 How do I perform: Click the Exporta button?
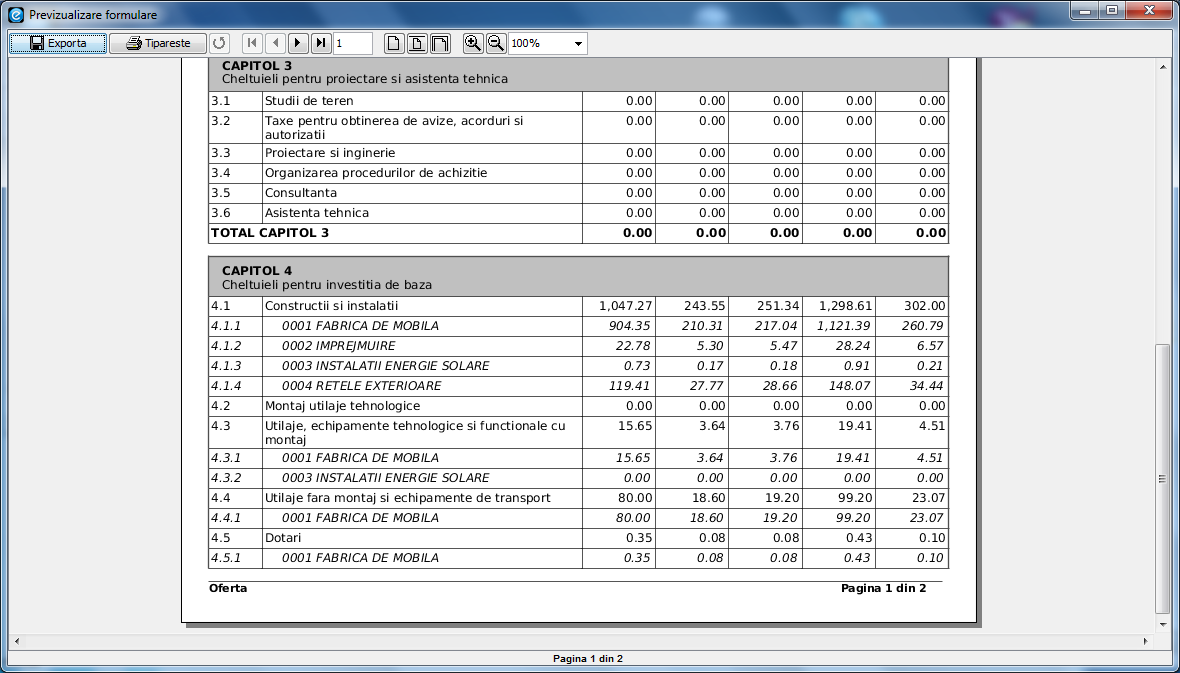point(58,44)
